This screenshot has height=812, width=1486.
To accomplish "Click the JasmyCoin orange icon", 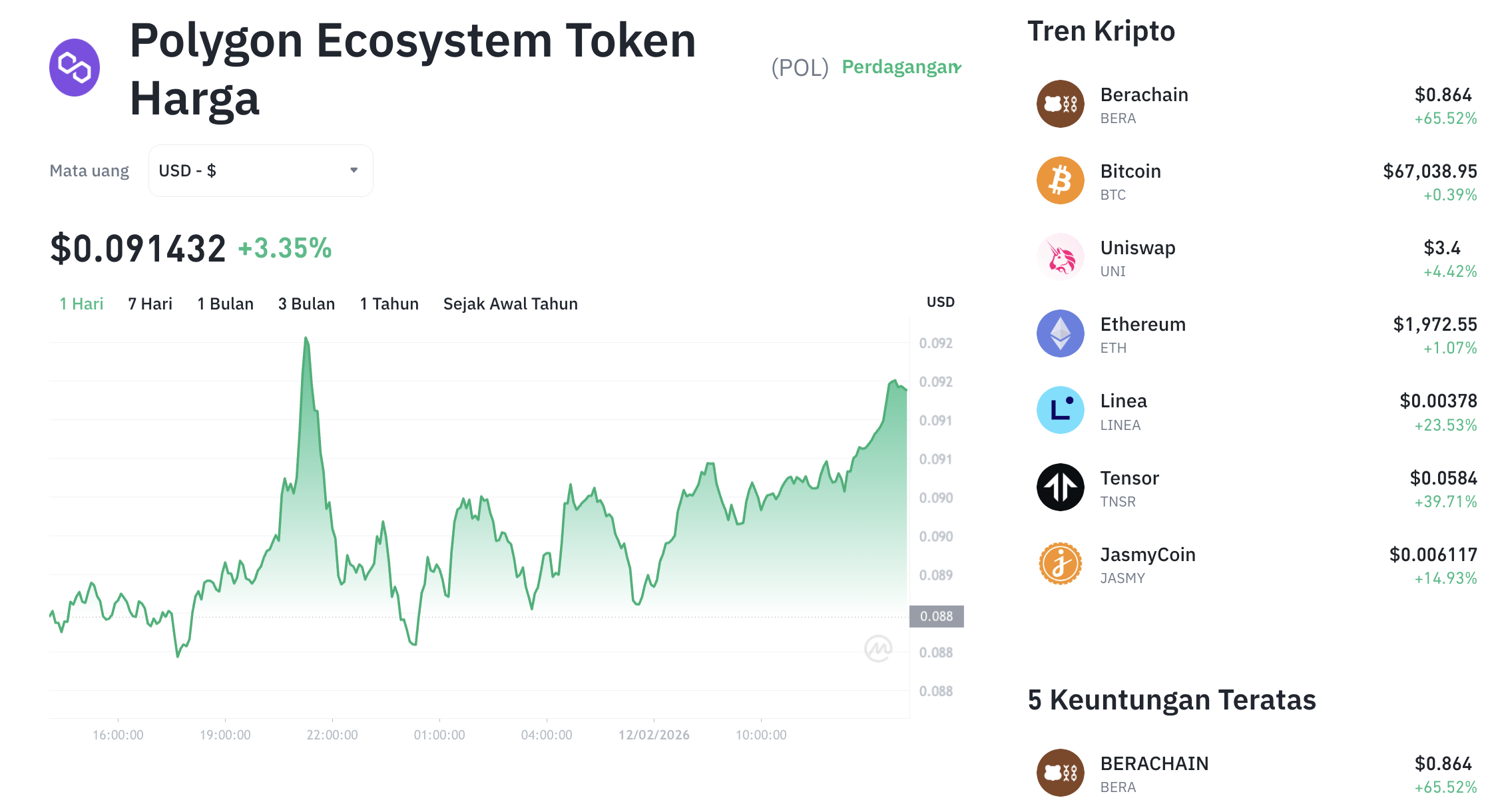I will tap(1060, 564).
